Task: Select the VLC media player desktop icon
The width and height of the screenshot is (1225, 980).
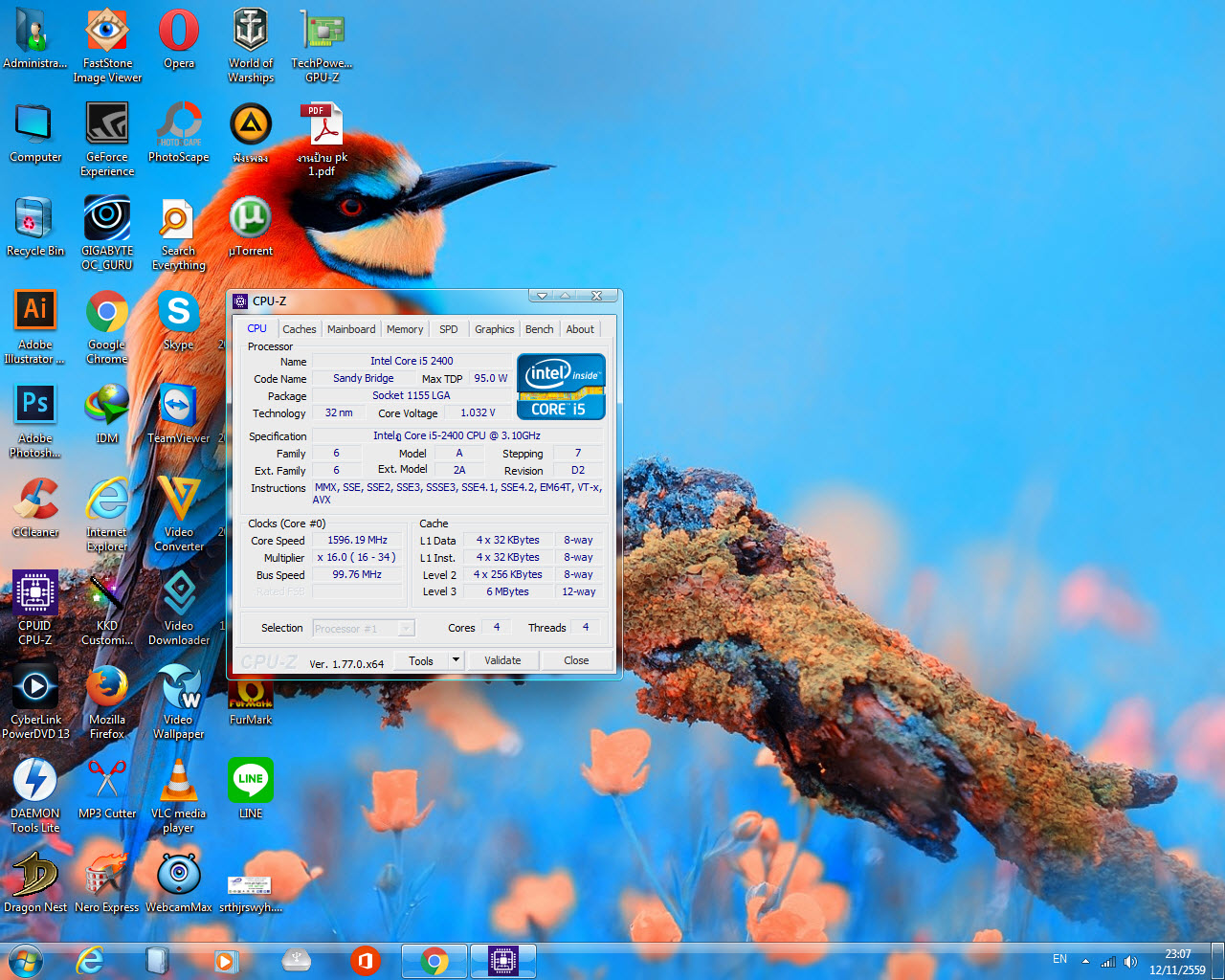Action: [179, 795]
